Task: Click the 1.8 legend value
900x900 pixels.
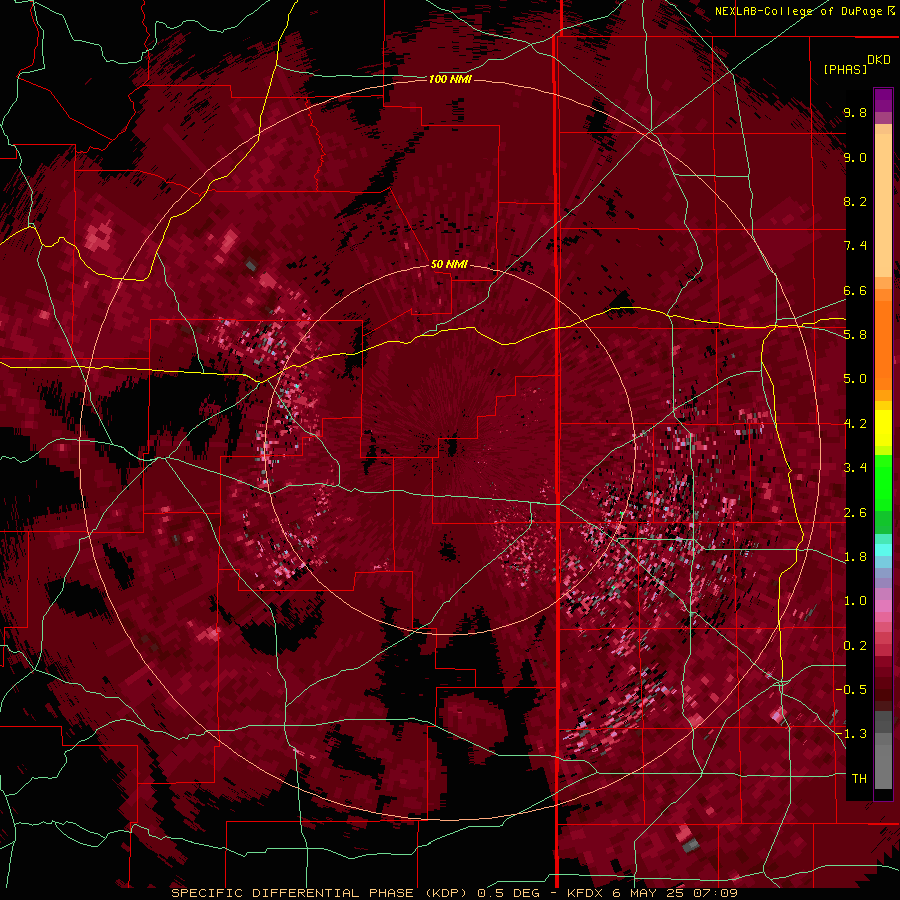Action: point(855,557)
